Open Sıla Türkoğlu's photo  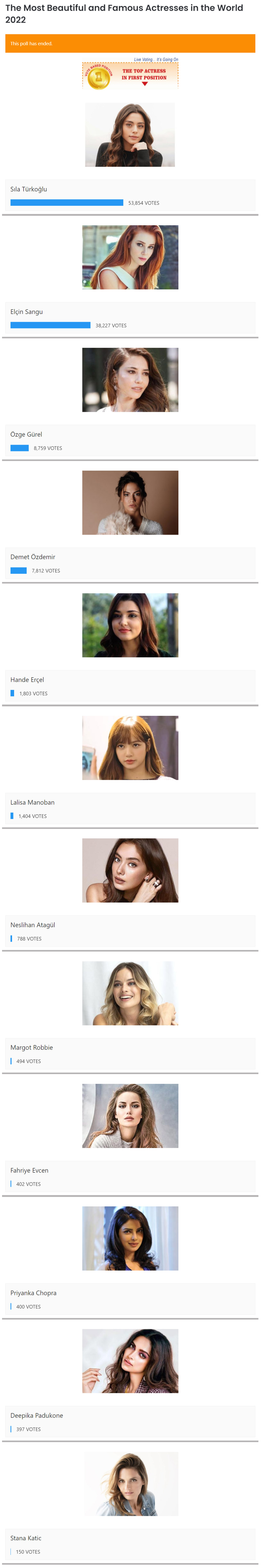coord(130,134)
